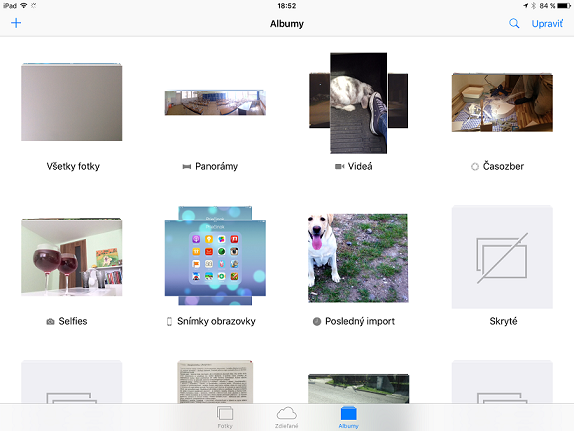Screen dimensions: 574x431
Task: Click the phone icon beside Snímky obrazovky
Action: [x=169, y=322]
